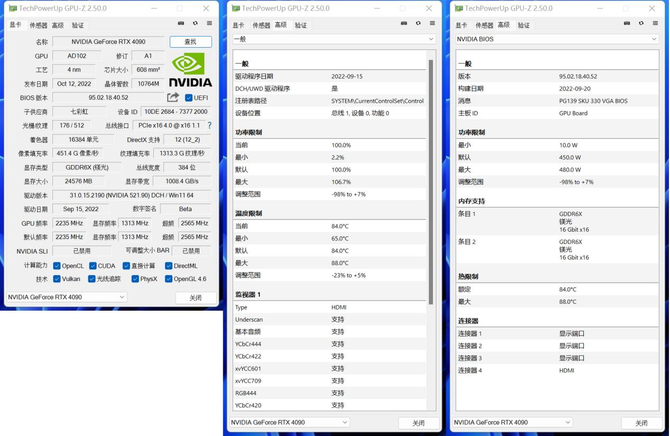
Task: Toggle the UEFI checkbox
Action: pyautogui.click(x=188, y=98)
